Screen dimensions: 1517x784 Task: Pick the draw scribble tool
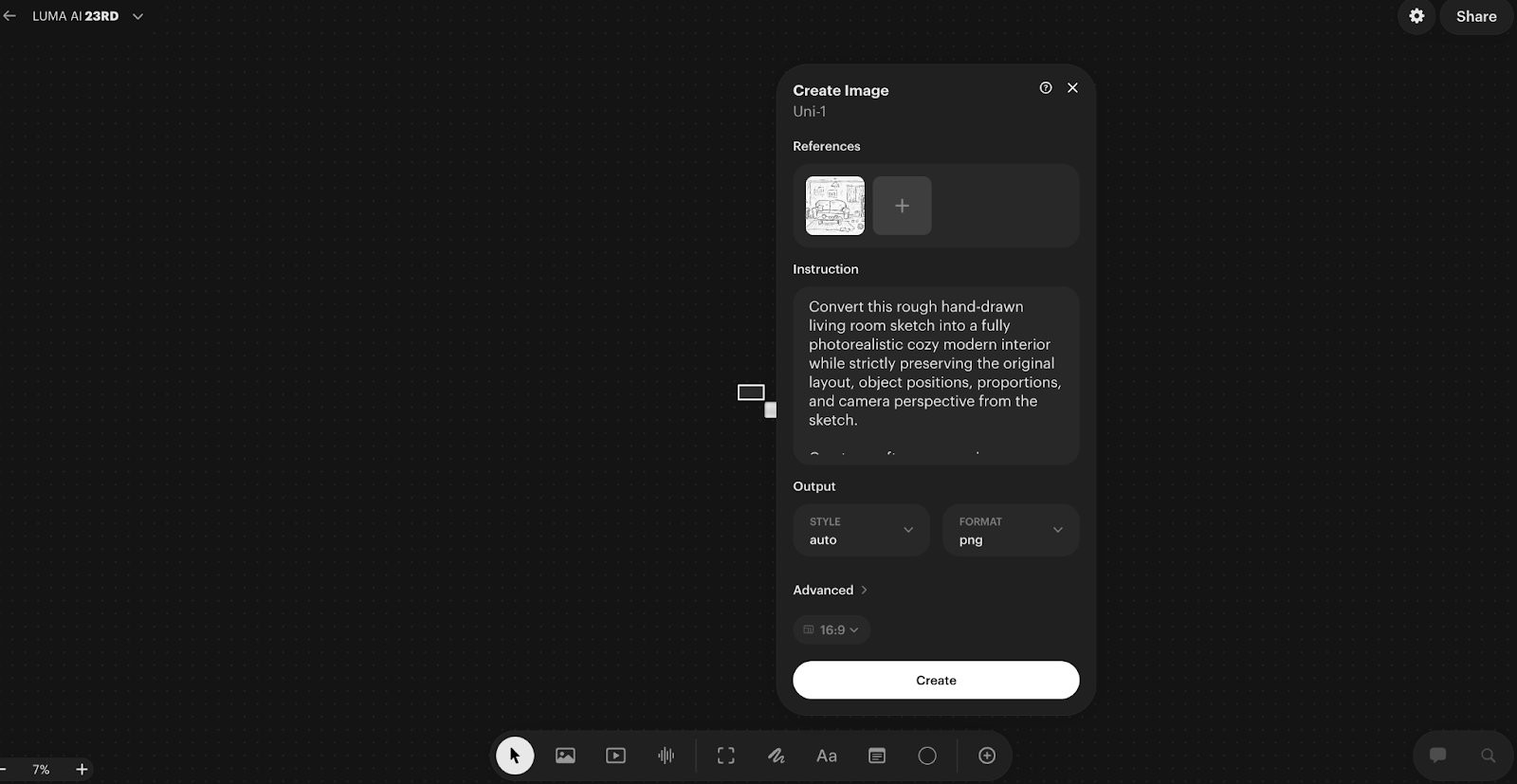pos(776,756)
